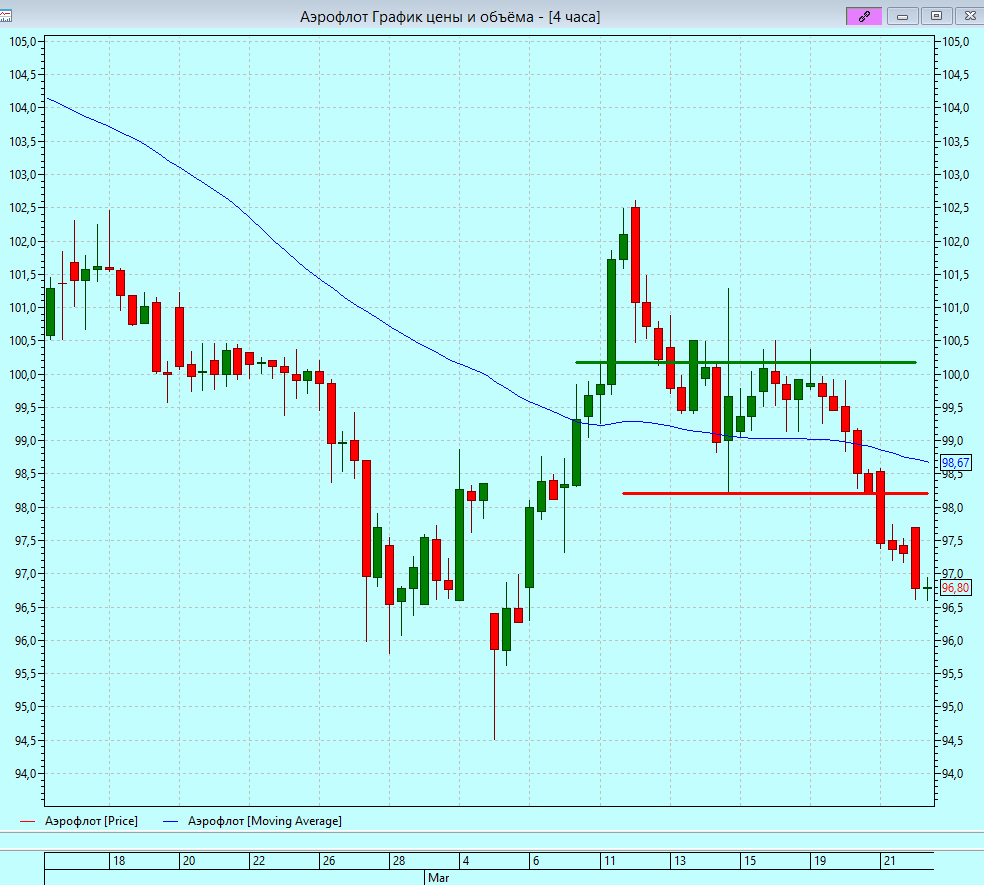984x885 pixels.
Task: Click the red 96,80 last price label
Action: coord(955,588)
